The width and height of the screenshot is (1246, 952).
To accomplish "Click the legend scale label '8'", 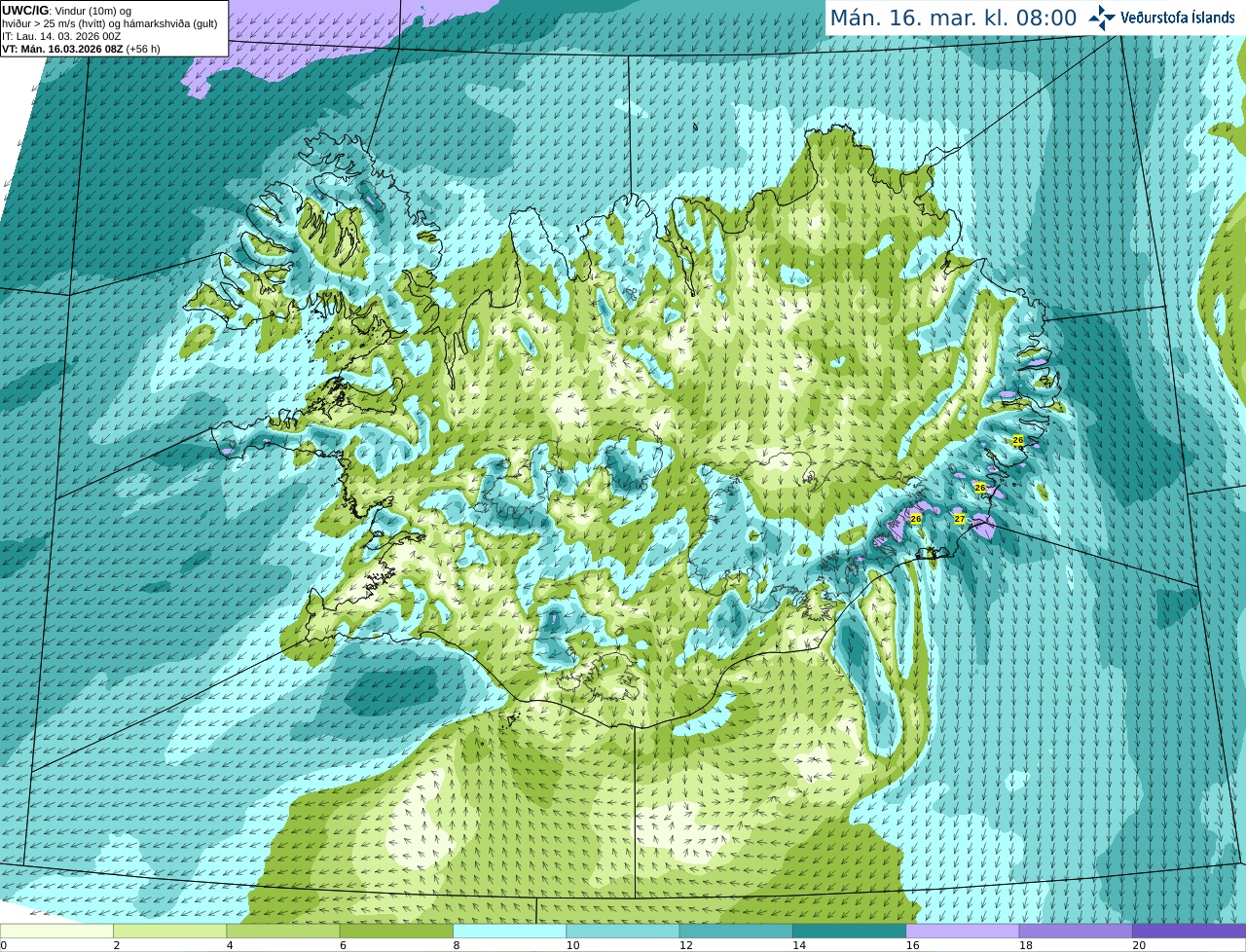I will [457, 945].
